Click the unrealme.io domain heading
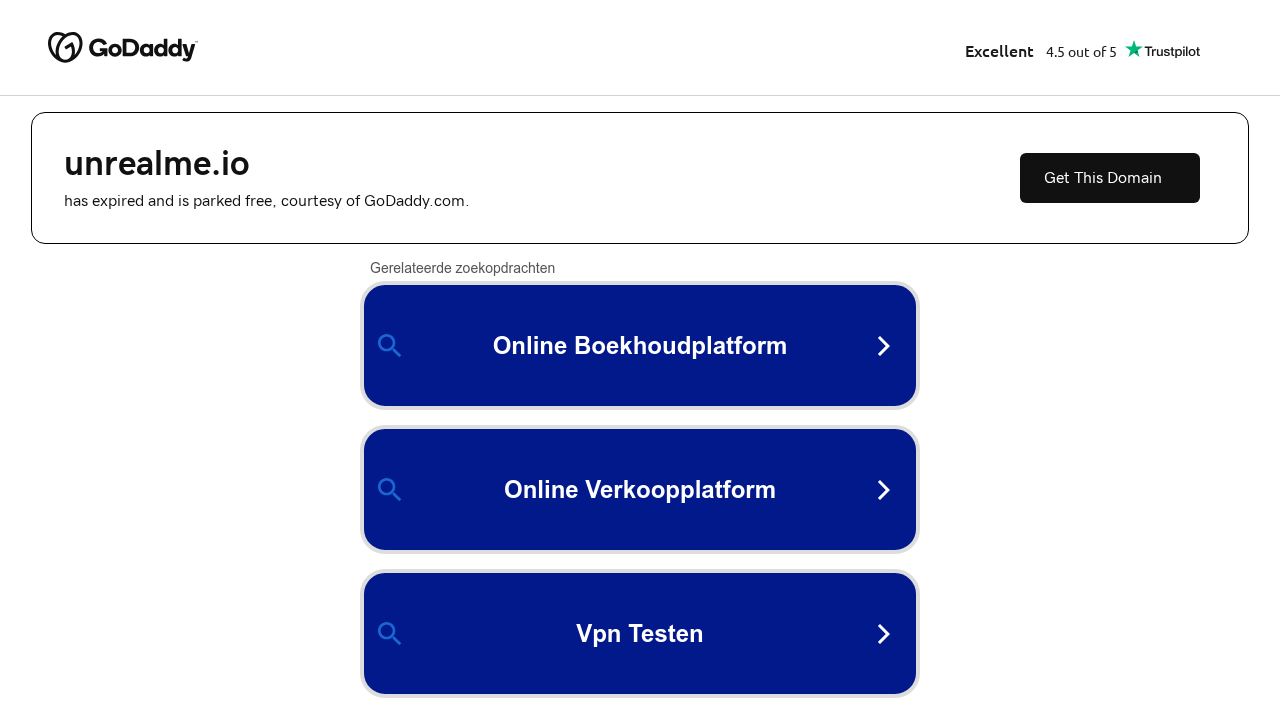1280x720 pixels. (x=157, y=163)
